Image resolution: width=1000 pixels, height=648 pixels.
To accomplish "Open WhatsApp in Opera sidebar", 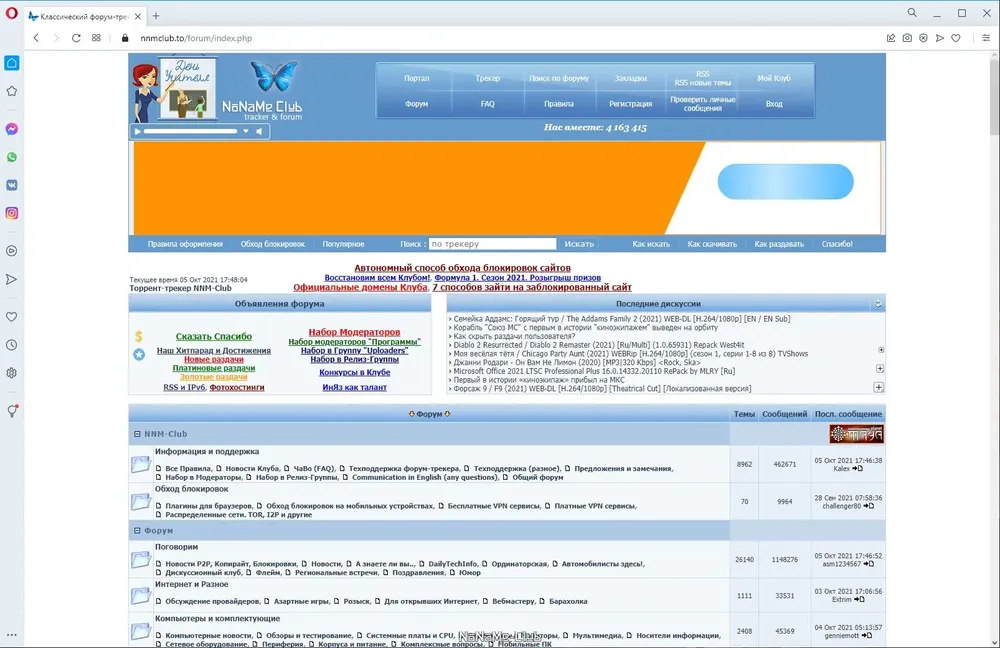I will [x=11, y=157].
